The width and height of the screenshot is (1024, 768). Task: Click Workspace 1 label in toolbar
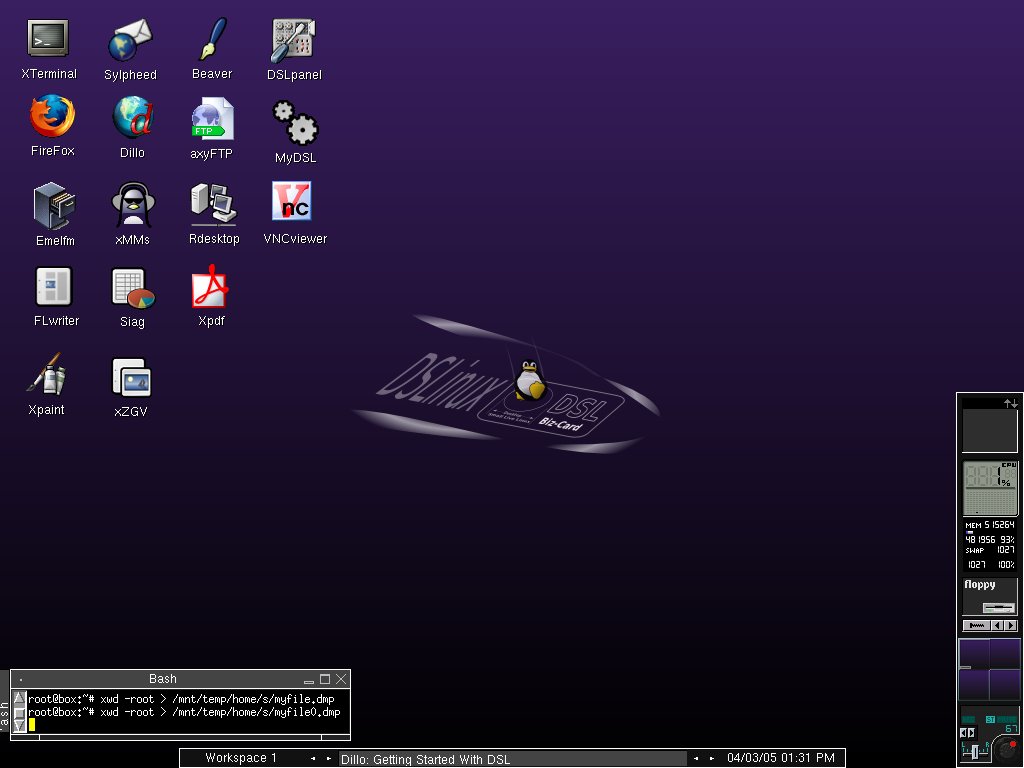pyautogui.click(x=240, y=758)
